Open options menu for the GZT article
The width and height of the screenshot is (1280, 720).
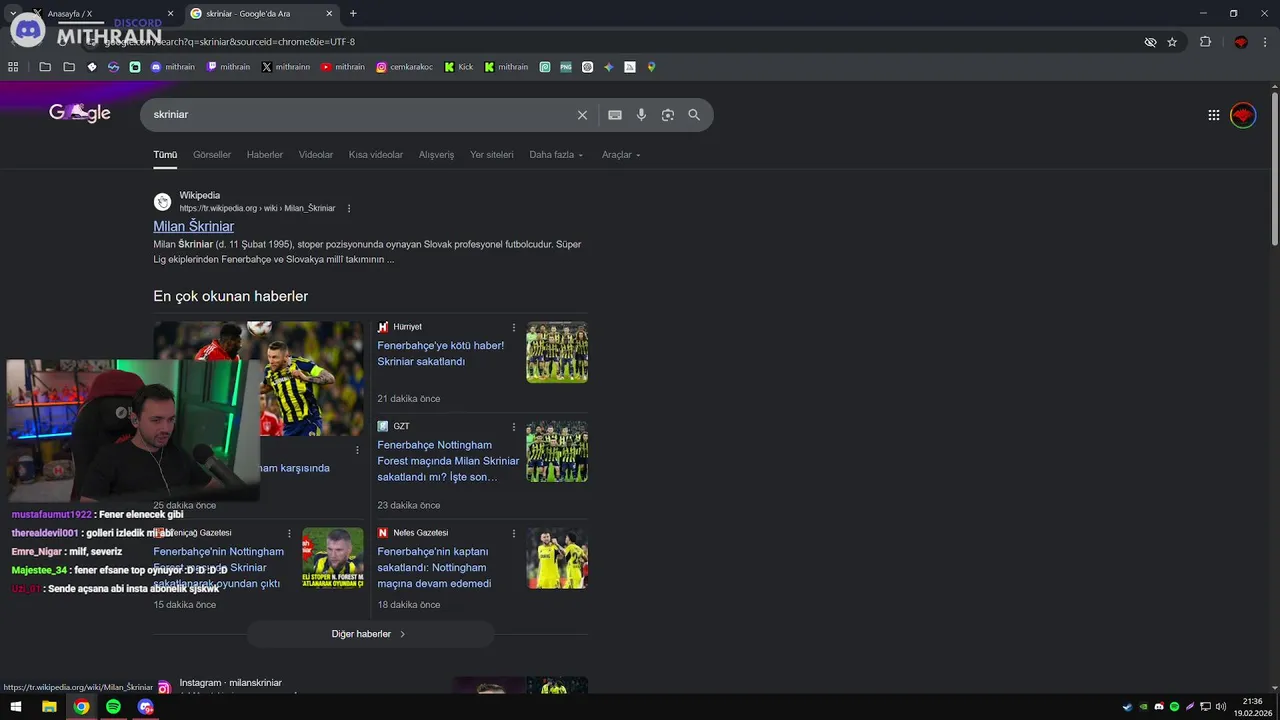pyautogui.click(x=514, y=426)
